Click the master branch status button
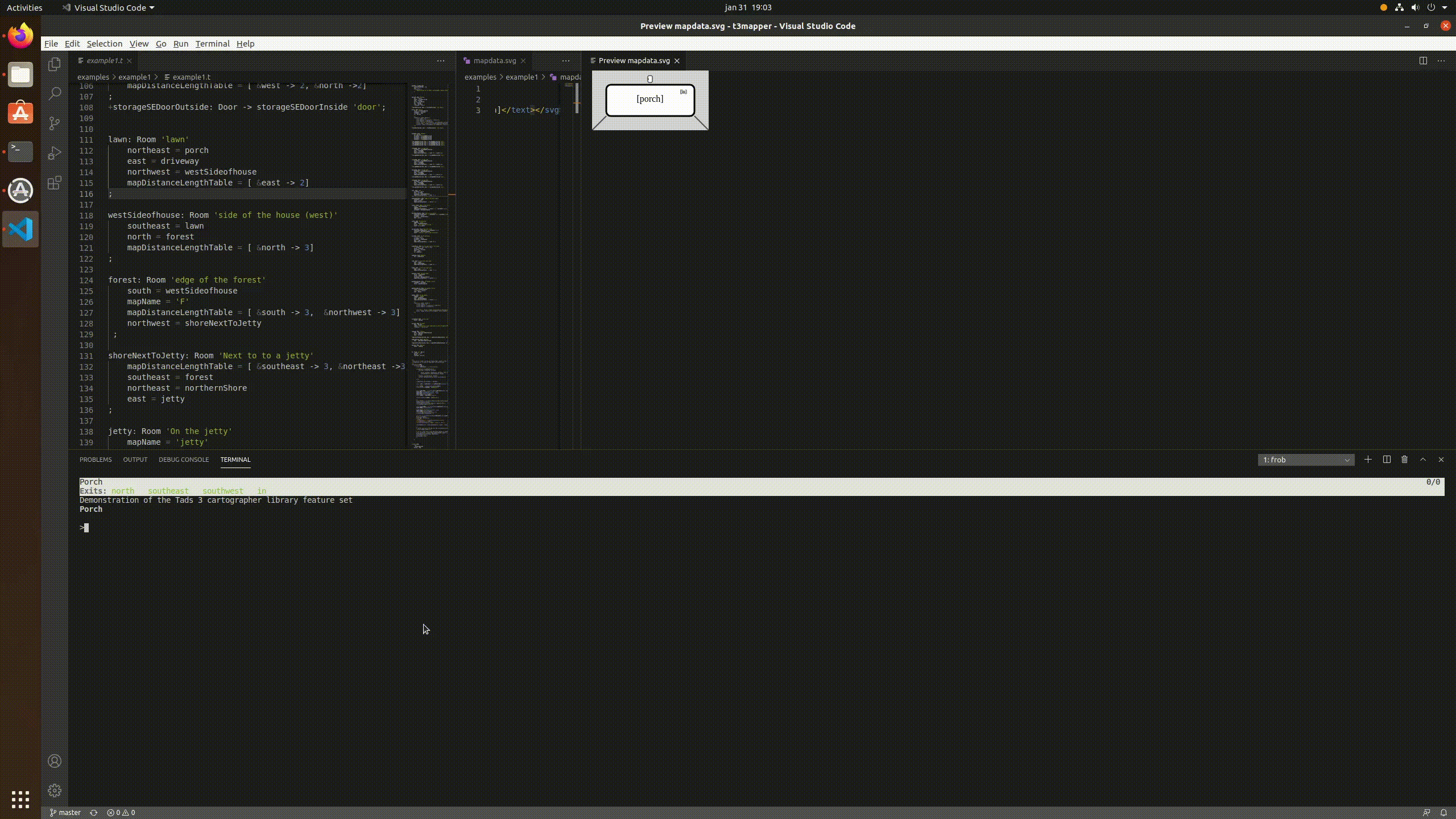1456x819 pixels. (65, 813)
